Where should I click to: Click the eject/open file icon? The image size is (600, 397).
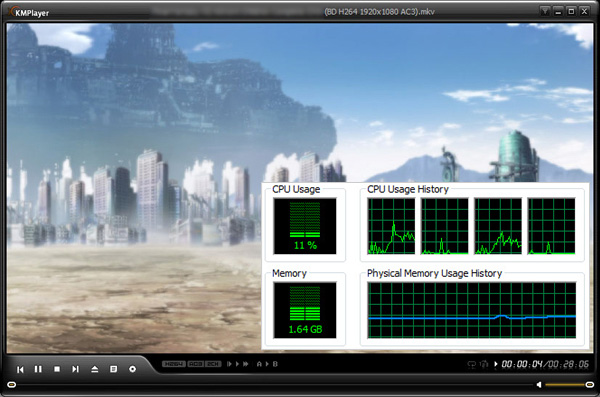click(x=95, y=369)
